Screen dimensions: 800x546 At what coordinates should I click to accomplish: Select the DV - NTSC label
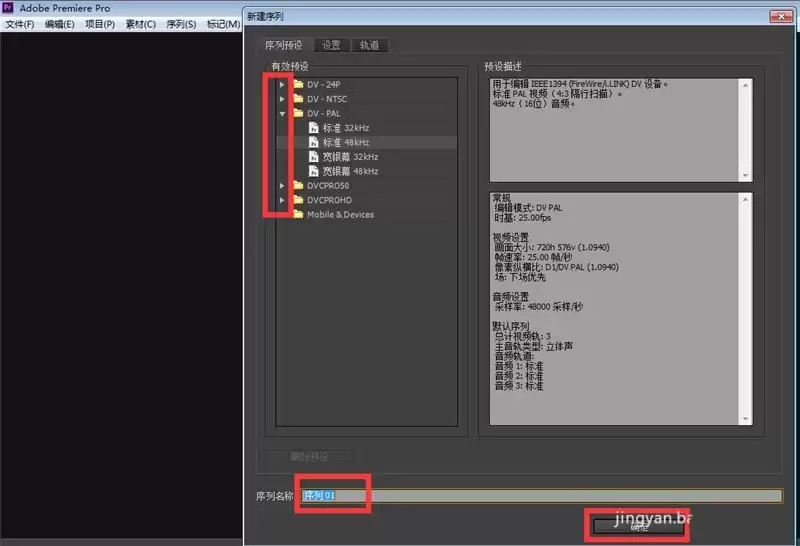coord(327,98)
